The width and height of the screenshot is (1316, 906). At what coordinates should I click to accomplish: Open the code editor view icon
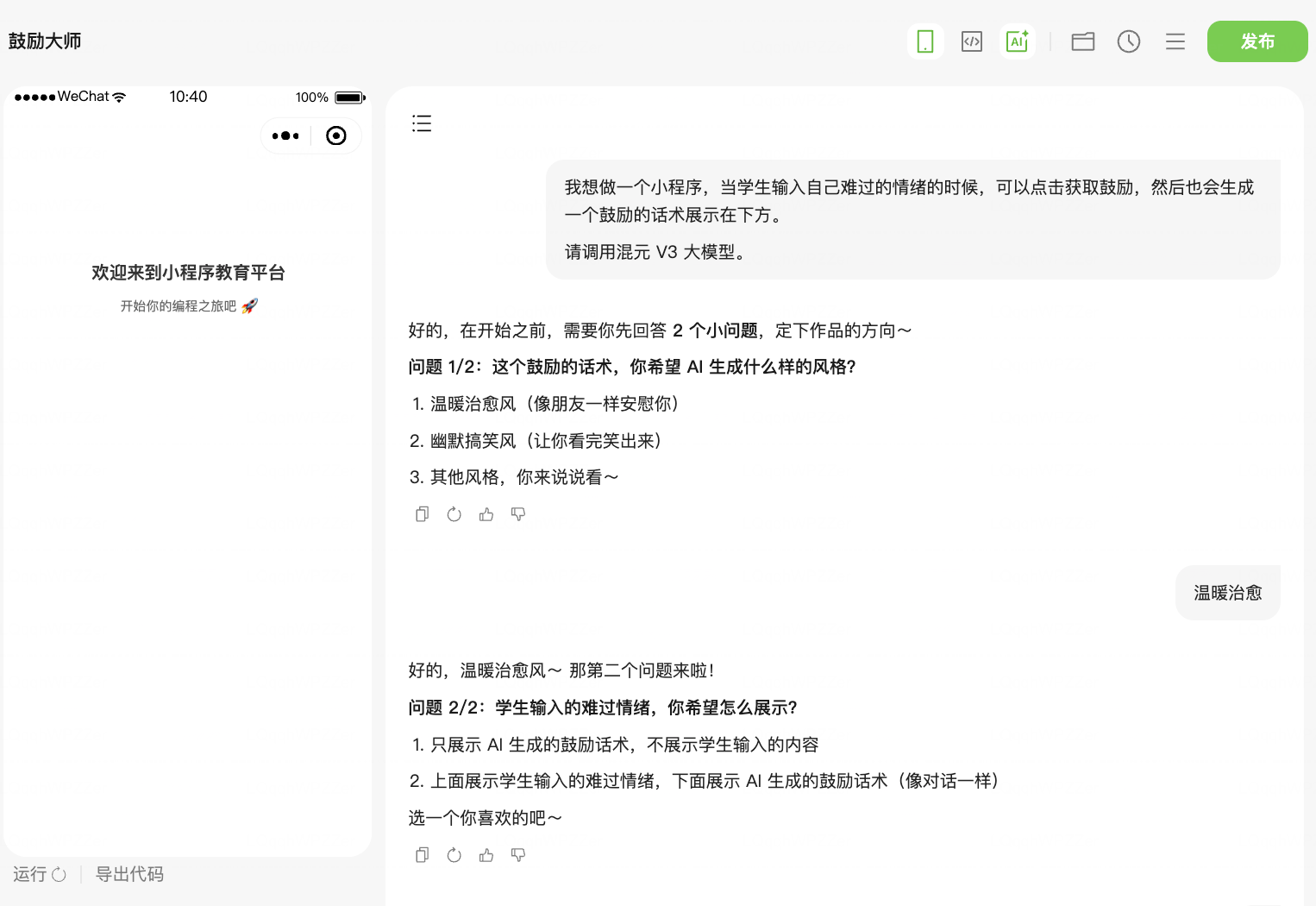(x=972, y=41)
